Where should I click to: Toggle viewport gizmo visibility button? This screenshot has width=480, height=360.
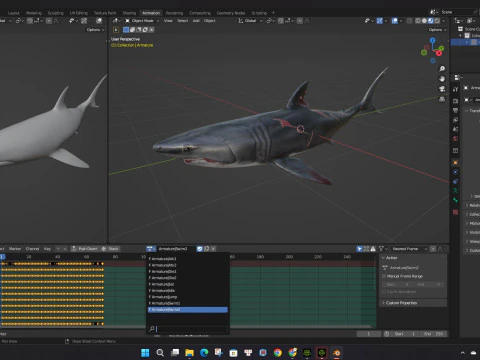point(380,21)
